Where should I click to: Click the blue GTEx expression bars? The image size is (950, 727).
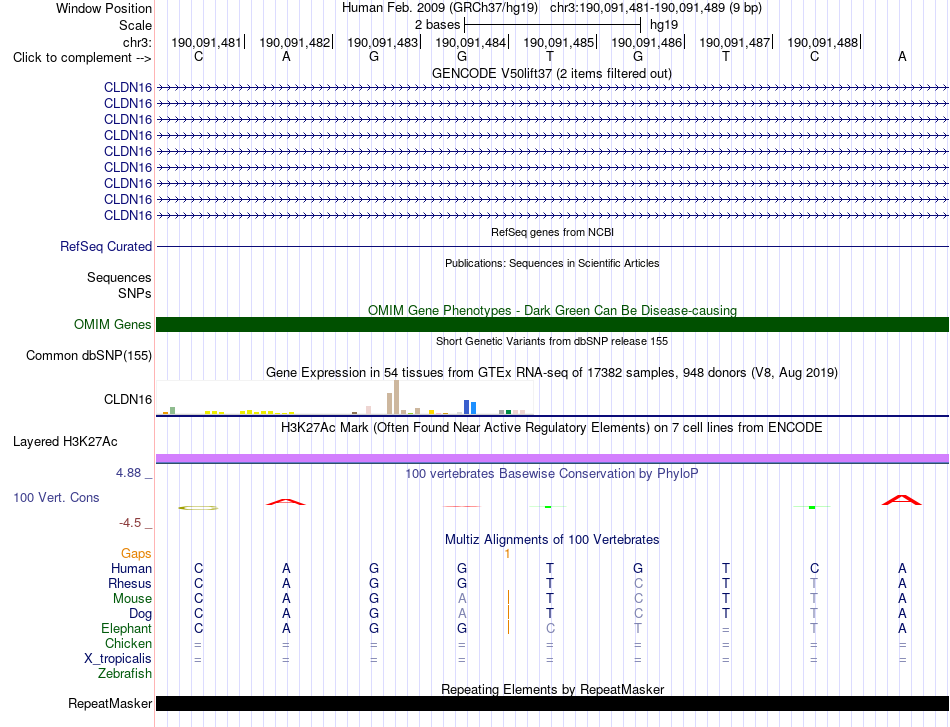click(x=470, y=407)
